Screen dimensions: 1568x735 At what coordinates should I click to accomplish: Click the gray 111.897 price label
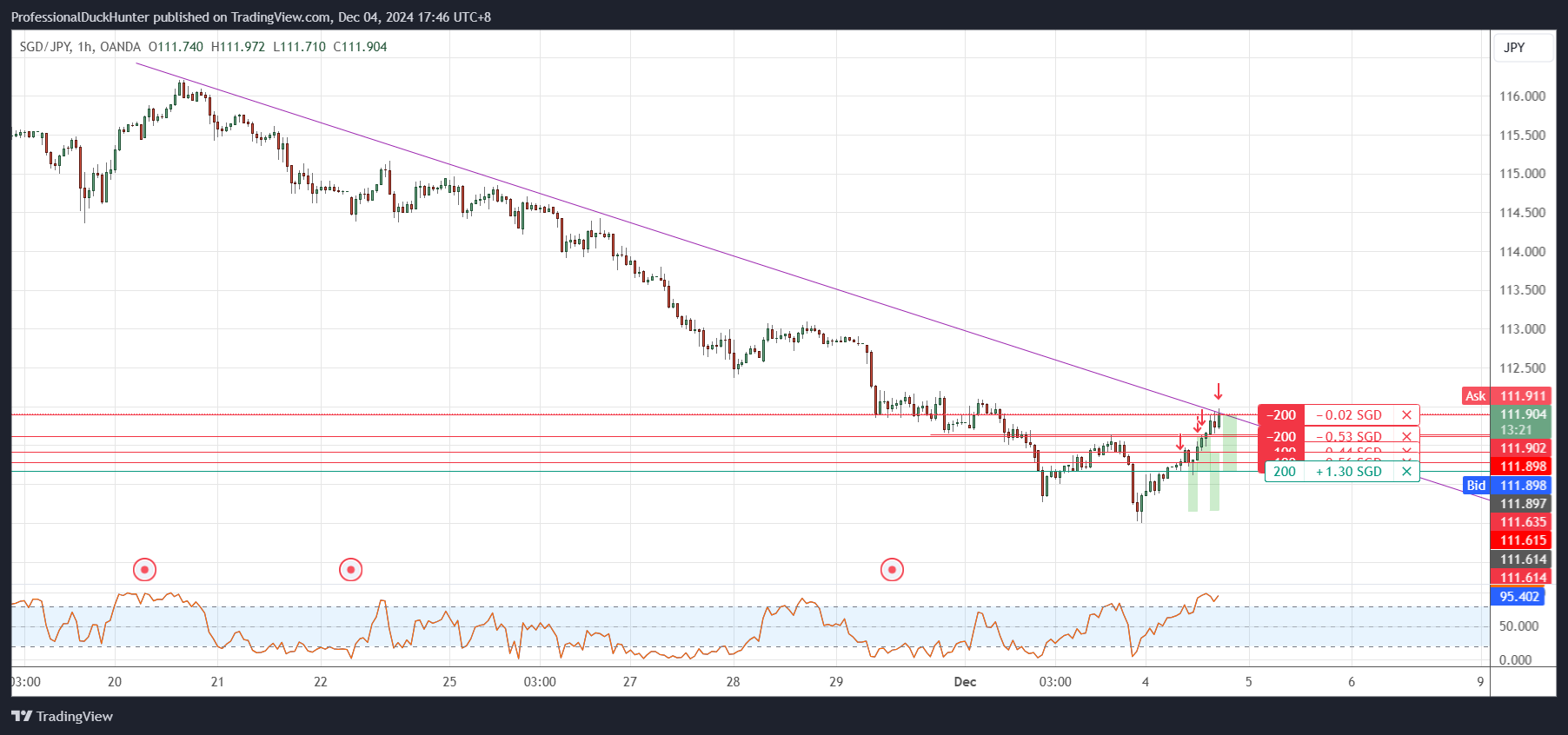pos(1523,504)
